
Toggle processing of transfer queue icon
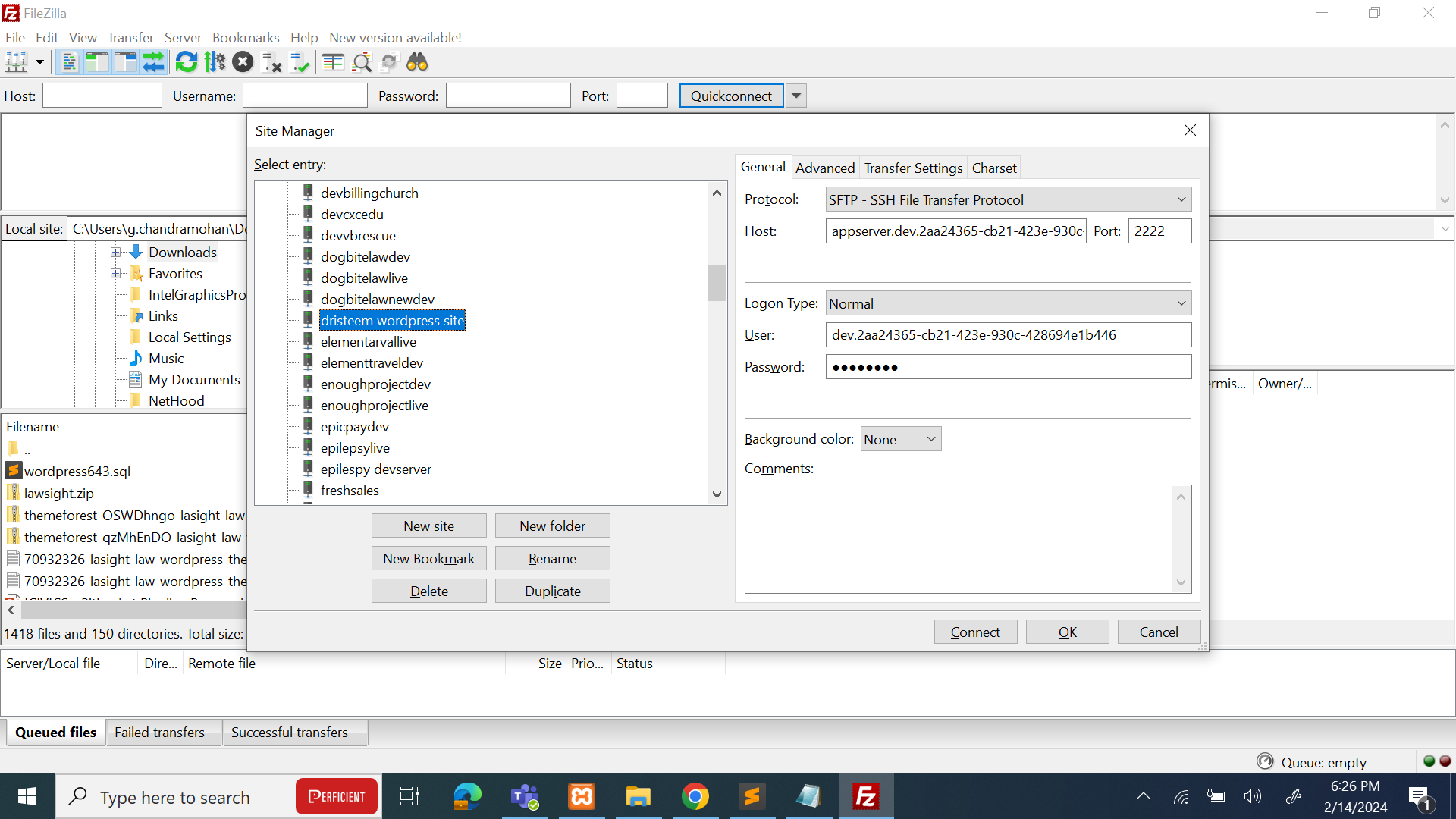point(215,62)
